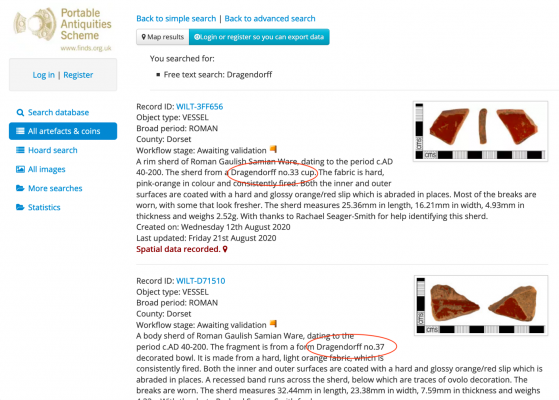The width and height of the screenshot is (559, 400).
Task: Click the spatial data map pin icon
Action: (225, 249)
